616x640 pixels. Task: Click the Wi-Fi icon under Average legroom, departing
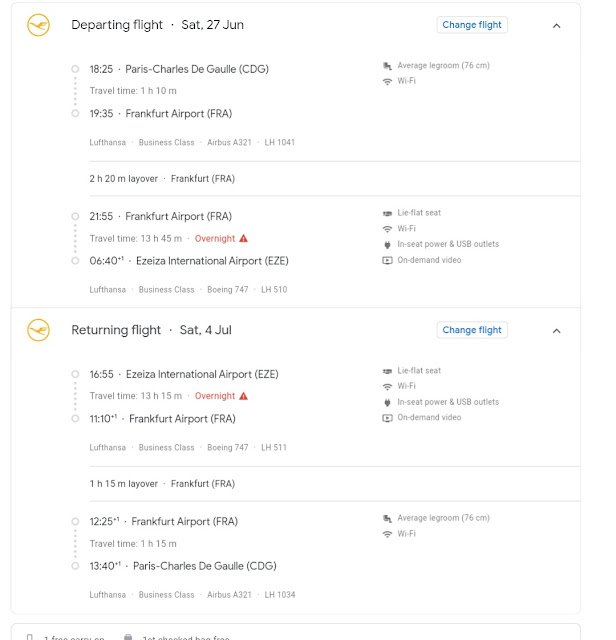pos(387,81)
